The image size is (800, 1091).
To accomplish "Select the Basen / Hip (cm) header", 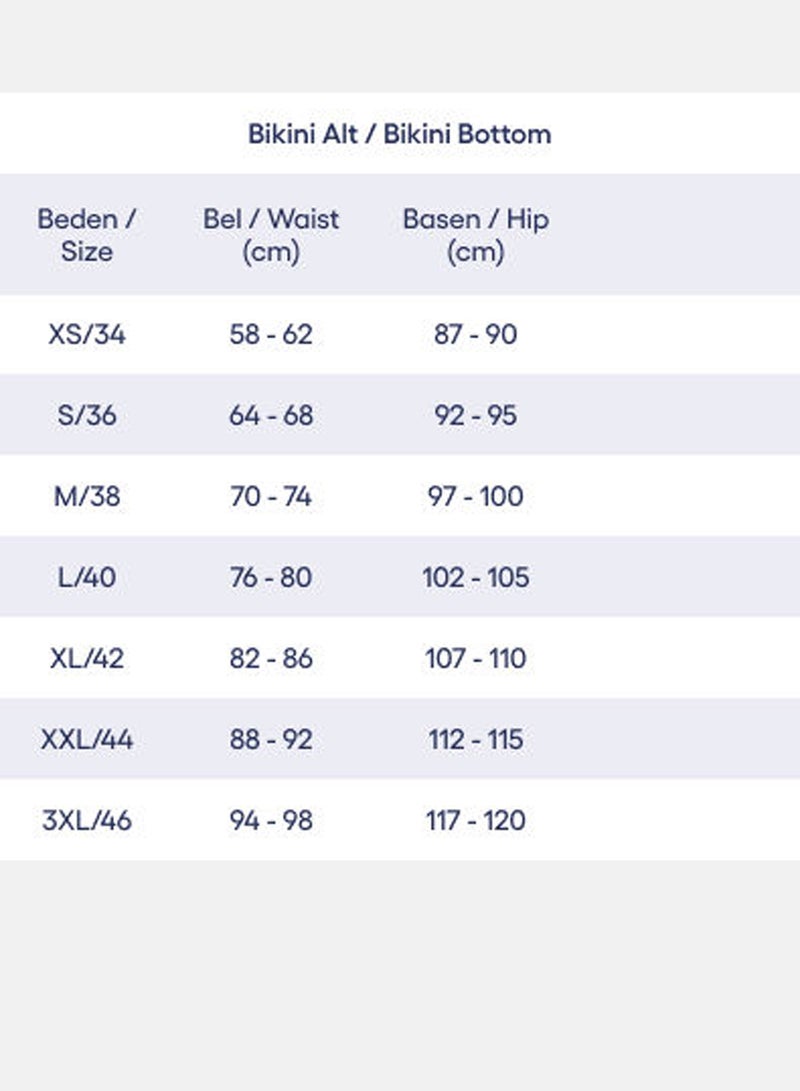I will click(476, 235).
